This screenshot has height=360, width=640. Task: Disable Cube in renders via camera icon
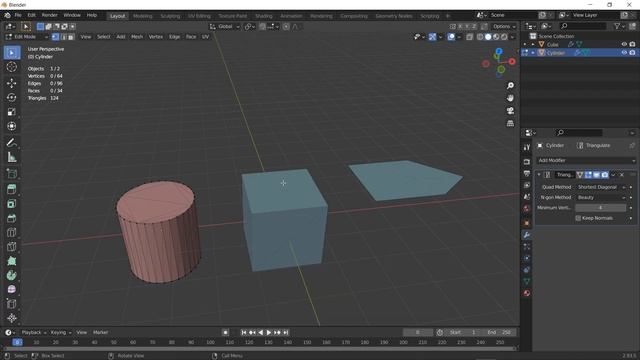coord(632,44)
